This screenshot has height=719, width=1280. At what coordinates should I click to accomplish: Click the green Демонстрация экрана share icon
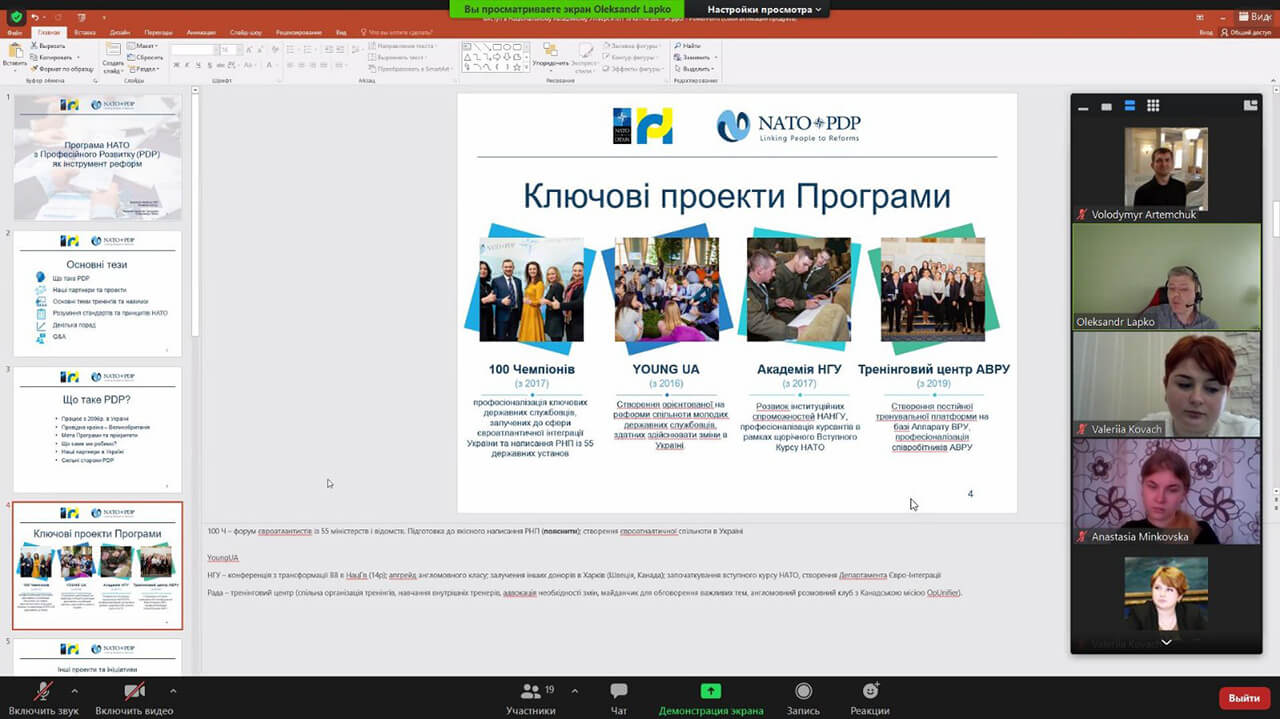coord(710,691)
